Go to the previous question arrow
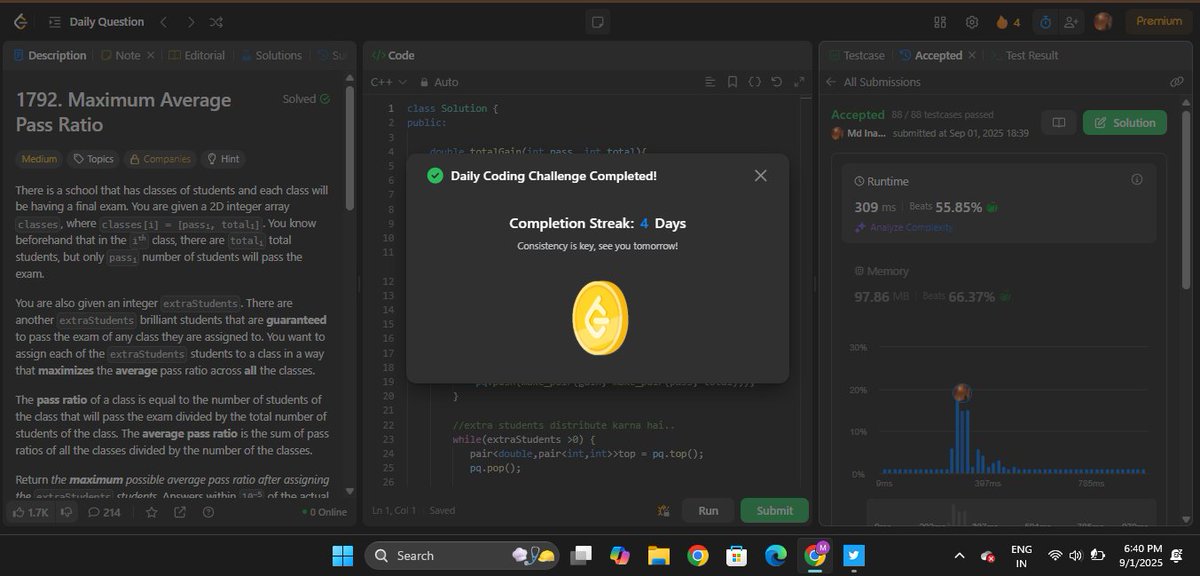The width and height of the screenshot is (1200, 576). [164, 22]
